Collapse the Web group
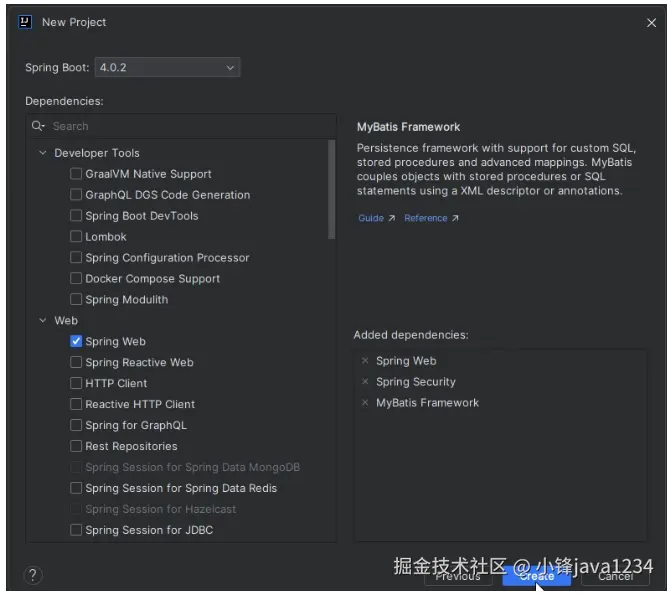The image size is (671, 595). click(x=43, y=320)
